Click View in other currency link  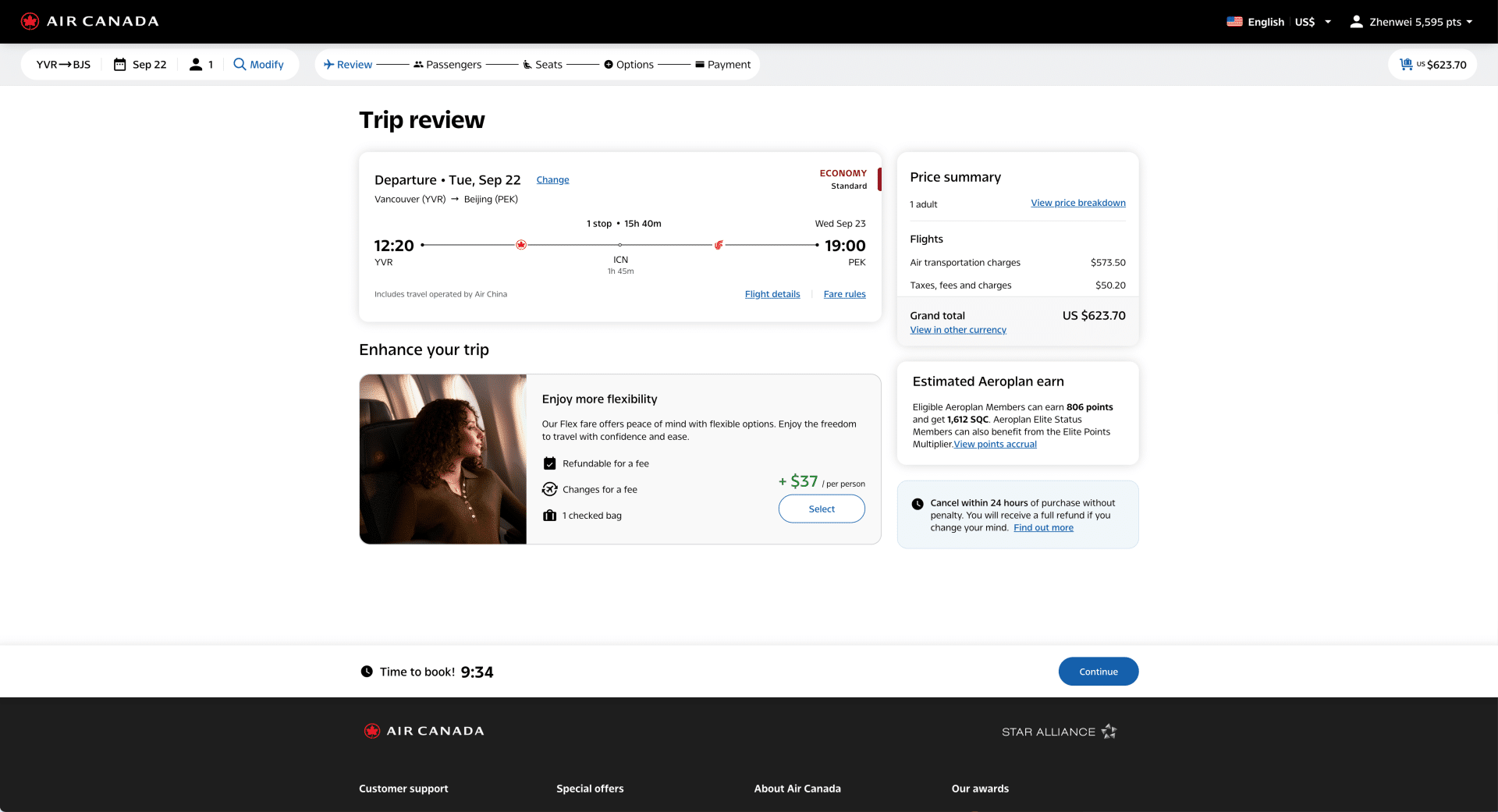tap(958, 330)
